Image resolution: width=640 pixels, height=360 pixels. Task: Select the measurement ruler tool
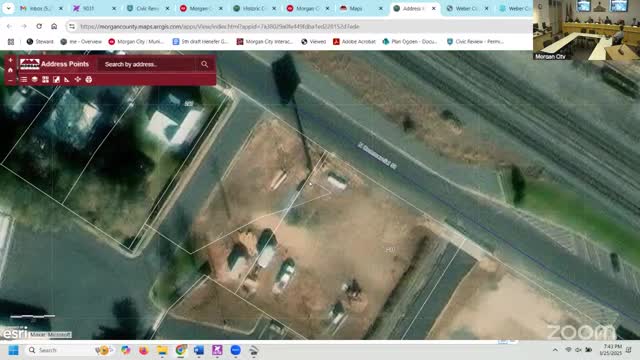pyautogui.click(x=67, y=80)
